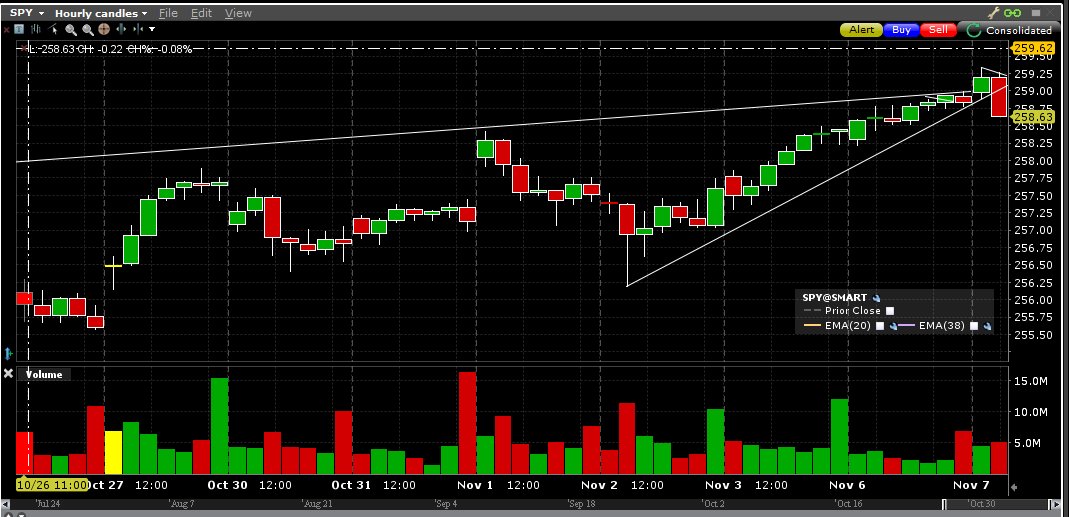Select the trendline pointer tool
Image resolution: width=1069 pixels, height=517 pixels.
52,29
